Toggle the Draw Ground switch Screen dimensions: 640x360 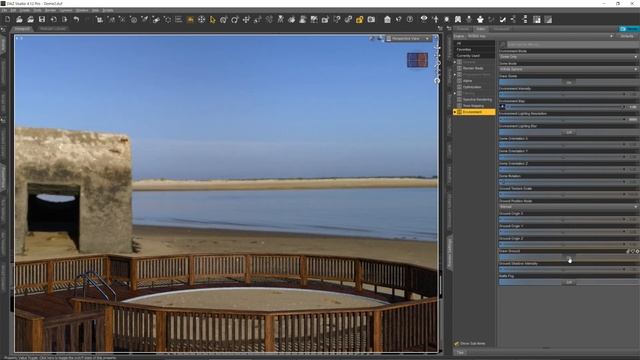coord(569,257)
